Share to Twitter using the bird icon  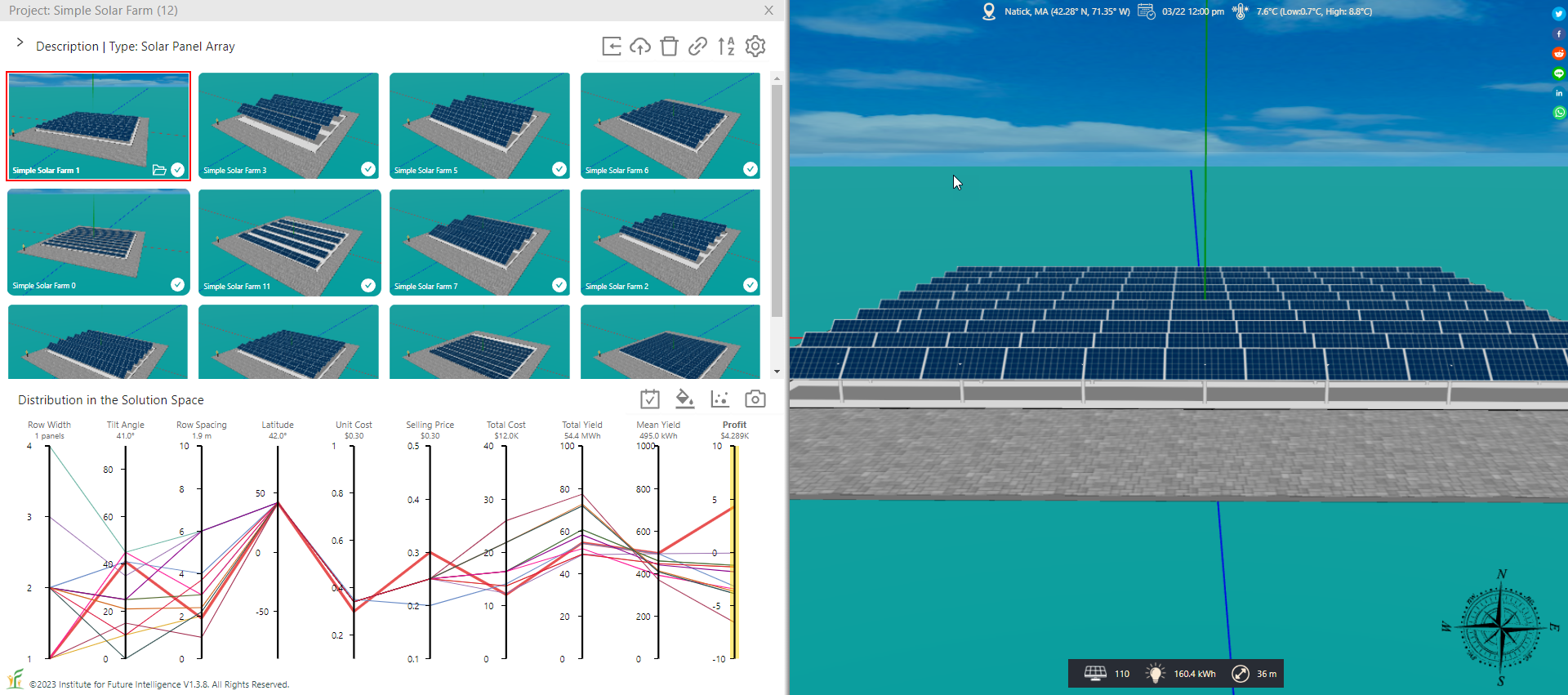[x=1558, y=14]
